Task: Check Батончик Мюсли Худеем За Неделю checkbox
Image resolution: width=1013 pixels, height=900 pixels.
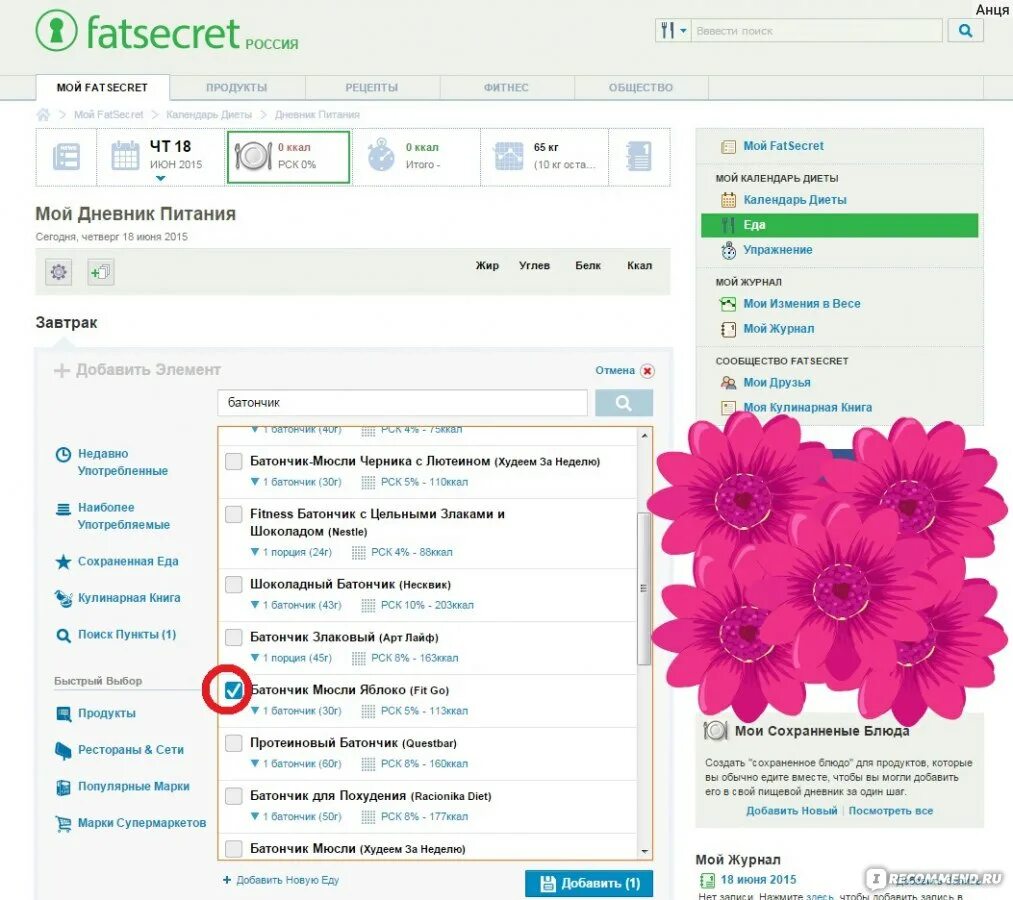Action: click(233, 848)
